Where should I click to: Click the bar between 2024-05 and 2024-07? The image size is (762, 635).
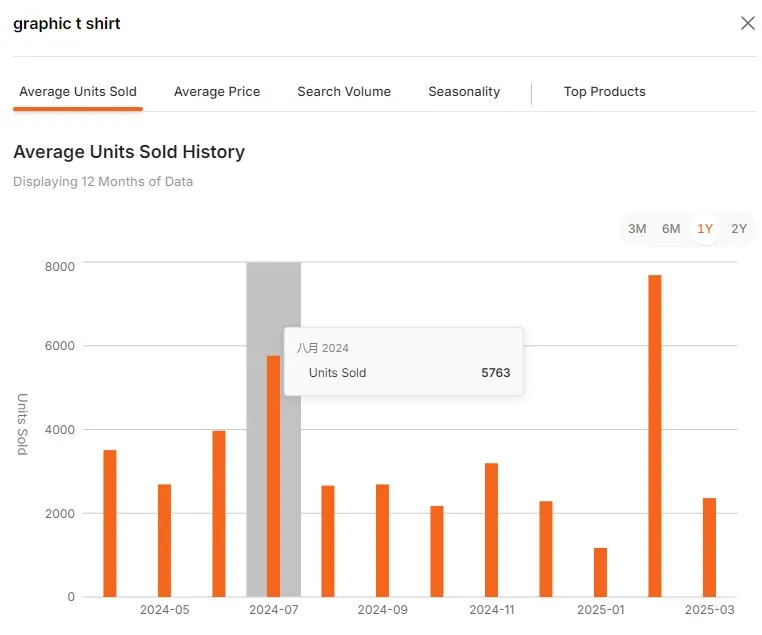click(x=219, y=514)
